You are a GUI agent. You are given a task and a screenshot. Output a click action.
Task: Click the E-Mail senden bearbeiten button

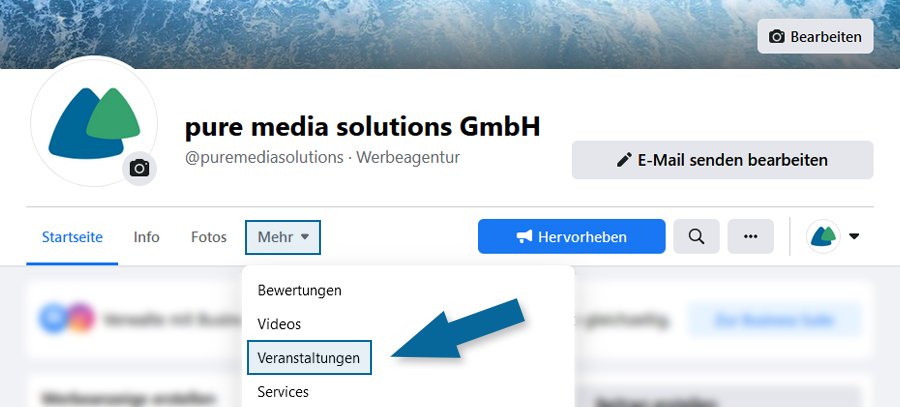(x=723, y=160)
